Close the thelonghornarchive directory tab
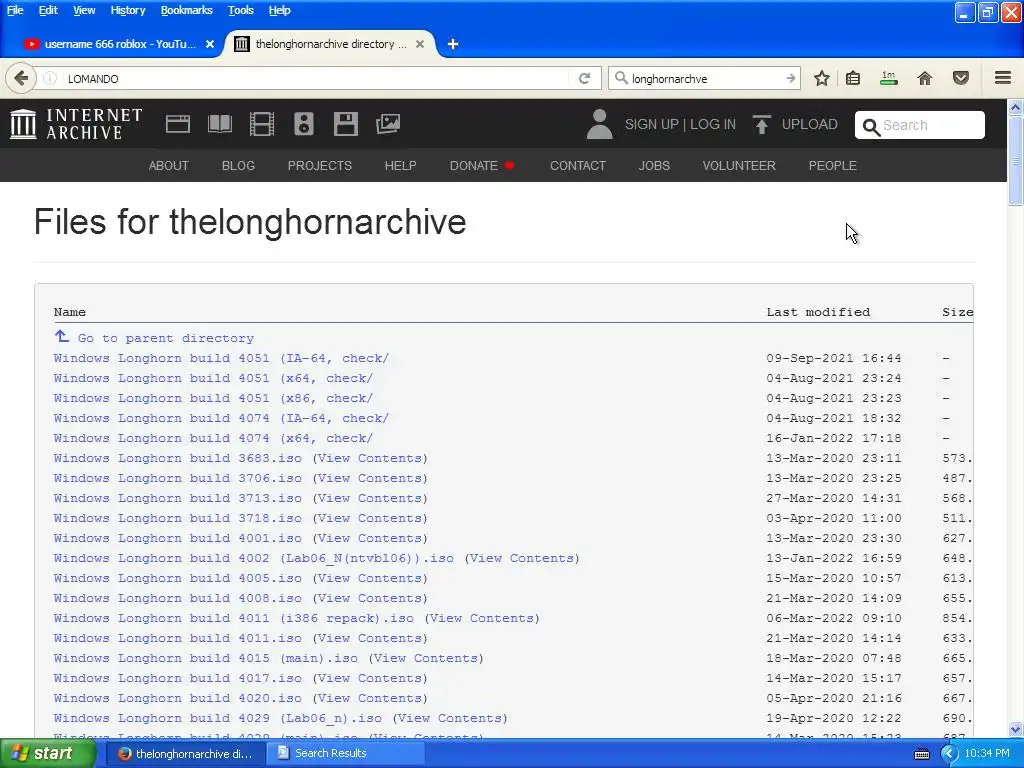 tap(420, 44)
